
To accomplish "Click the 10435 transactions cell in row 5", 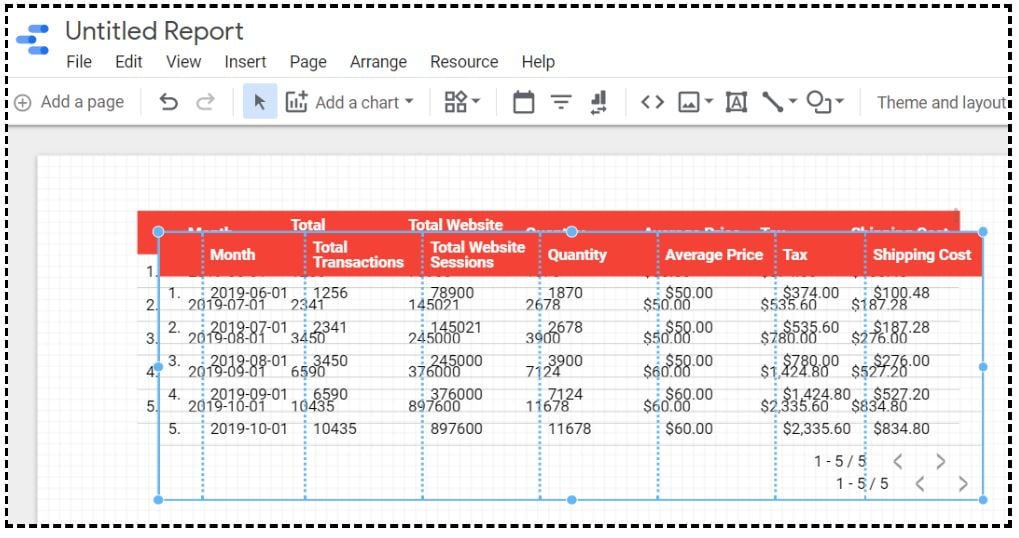I will click(x=335, y=429).
